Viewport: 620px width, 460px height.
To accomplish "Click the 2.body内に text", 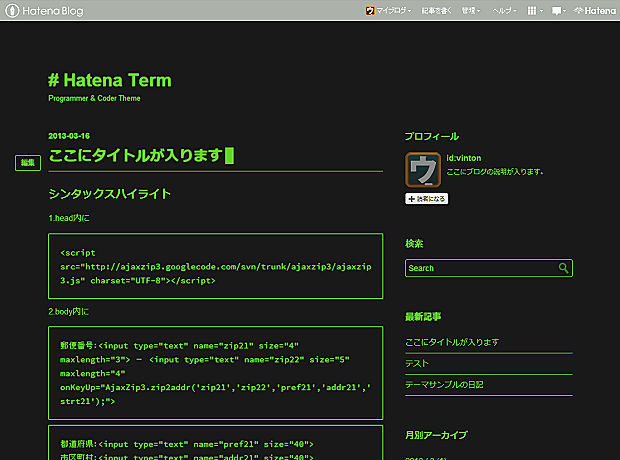I will pyautogui.click(x=68, y=312).
